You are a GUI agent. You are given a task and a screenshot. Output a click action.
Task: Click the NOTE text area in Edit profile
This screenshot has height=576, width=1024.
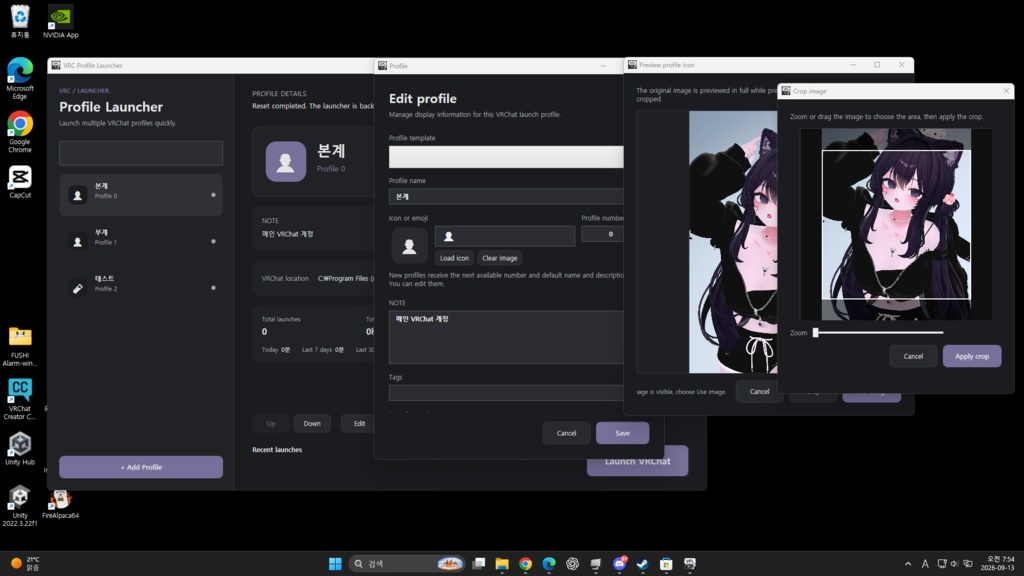(506, 337)
